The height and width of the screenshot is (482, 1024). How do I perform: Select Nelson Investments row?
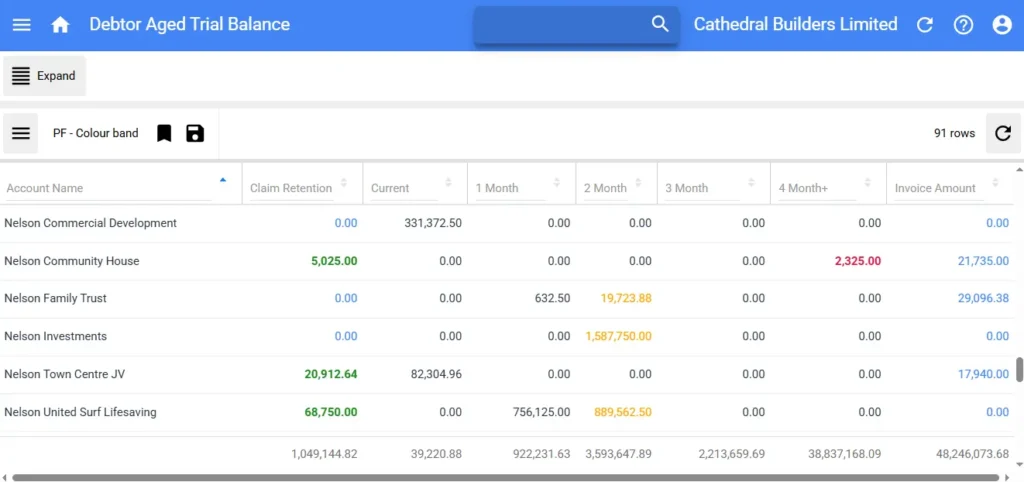tap(507, 336)
